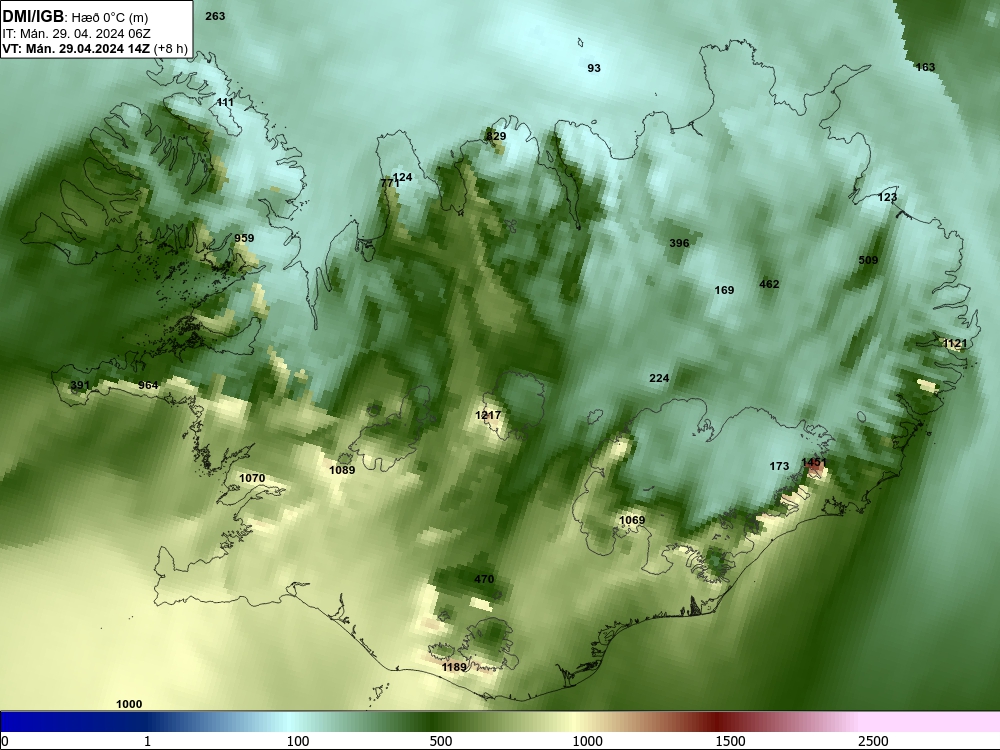Screen dimensions: 1000x750
Task: Select the 462 height label
Action: click(769, 284)
